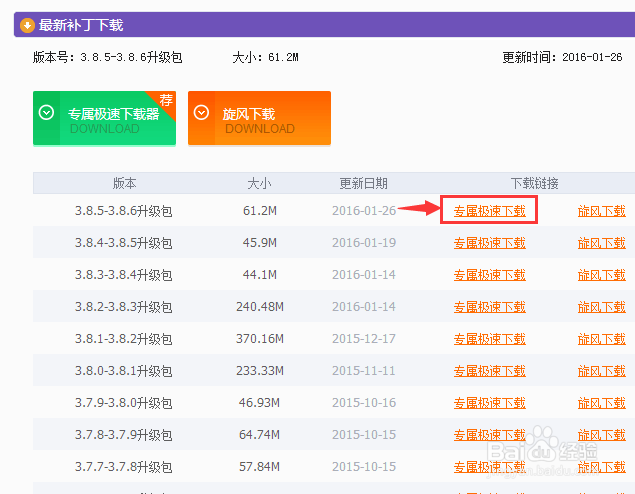The height and width of the screenshot is (494, 635).
Task: Click the 版本 column header
Action: pyautogui.click(x=124, y=183)
